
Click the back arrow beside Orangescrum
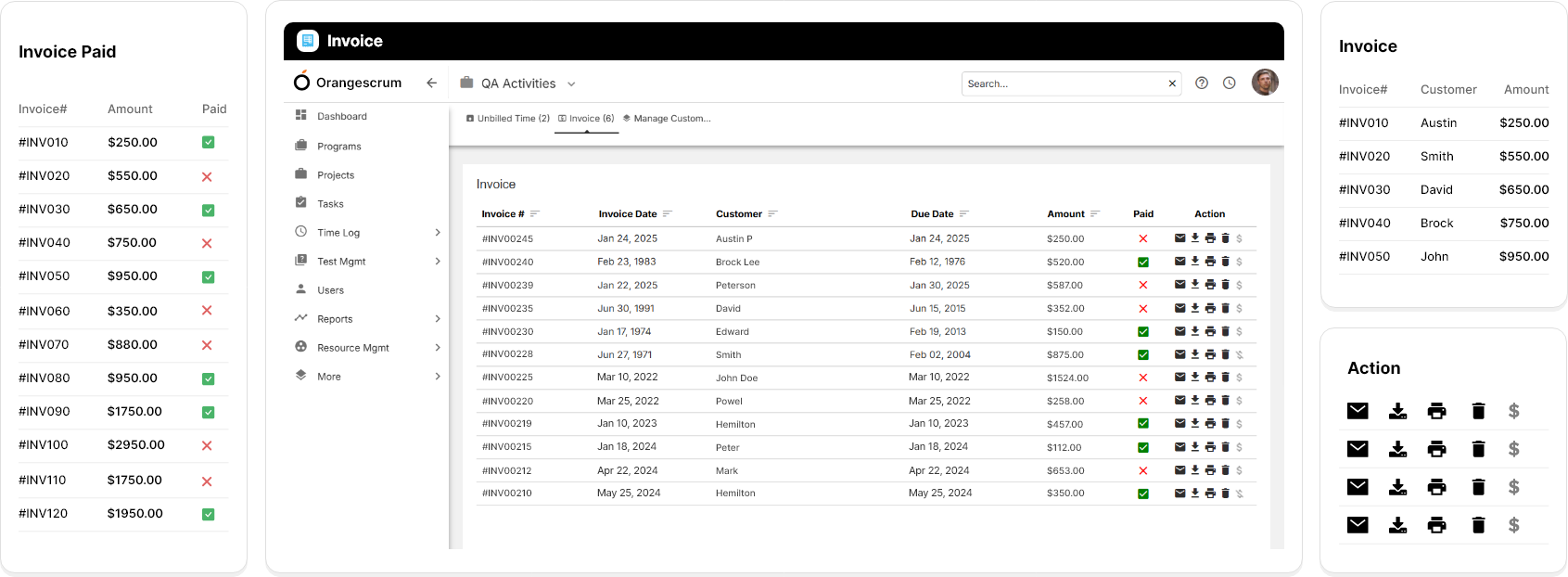click(x=431, y=83)
